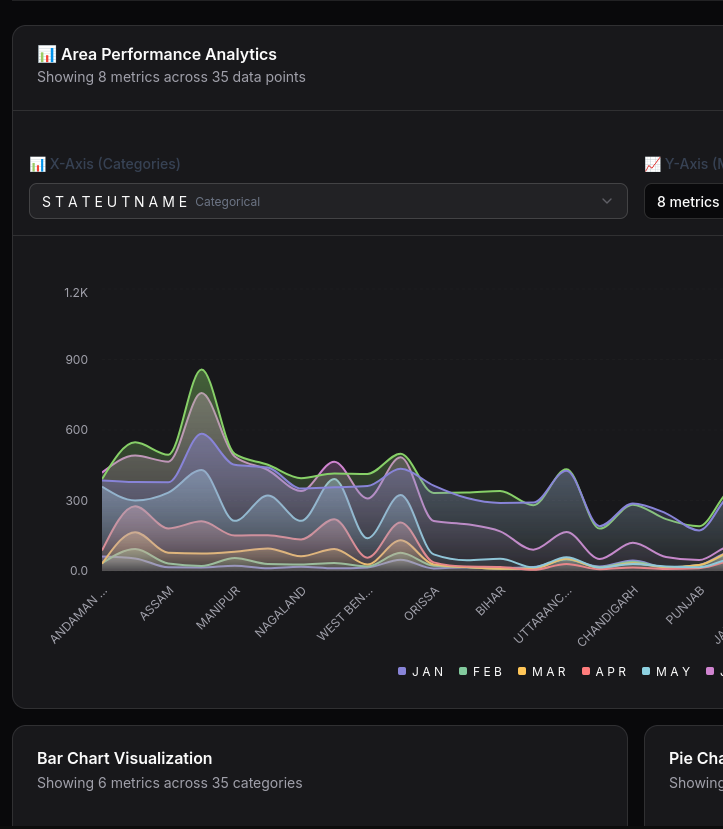Click the X-Axis chart icon

coord(37,164)
